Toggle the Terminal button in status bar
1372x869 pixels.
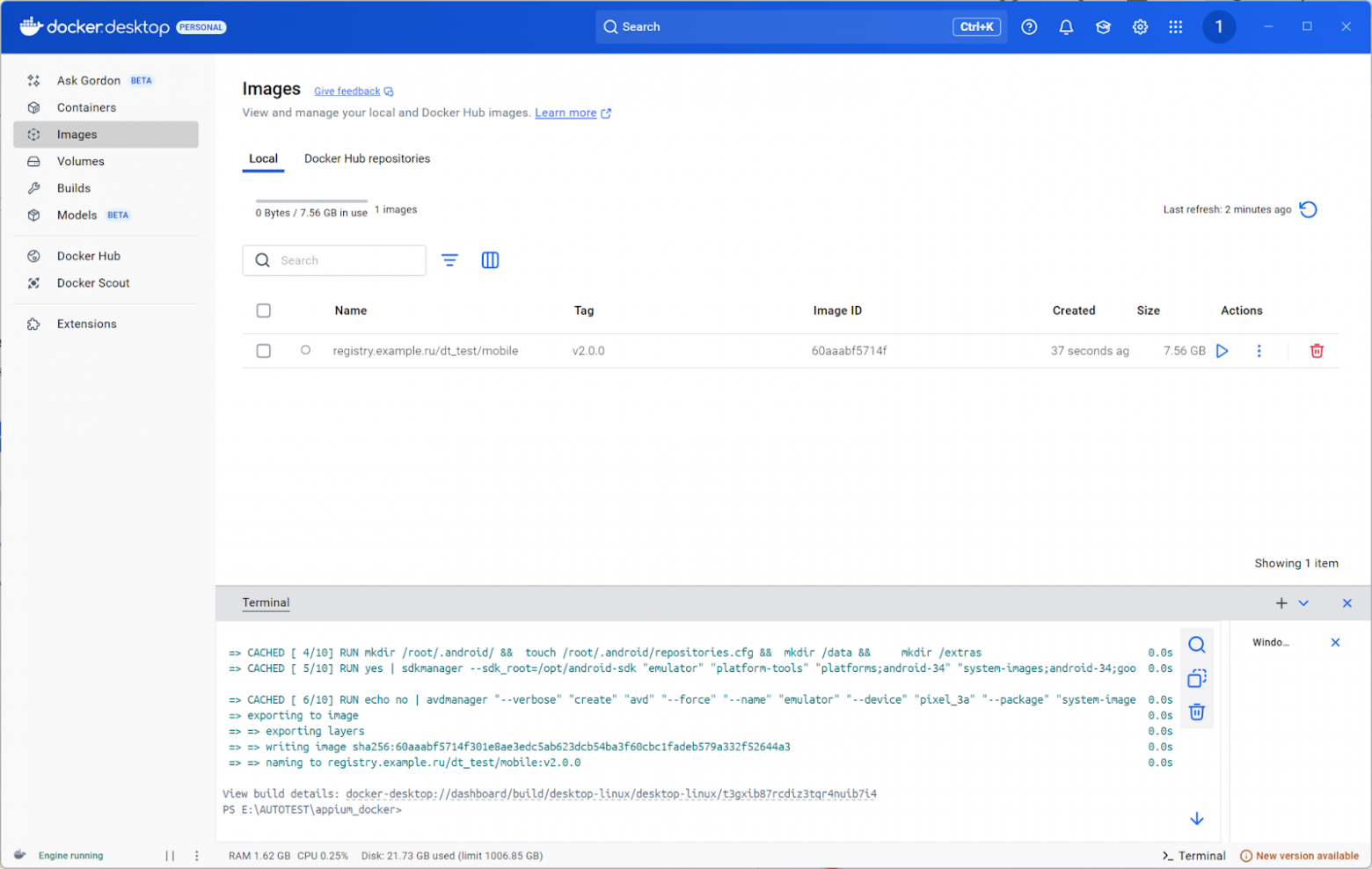coord(1194,856)
